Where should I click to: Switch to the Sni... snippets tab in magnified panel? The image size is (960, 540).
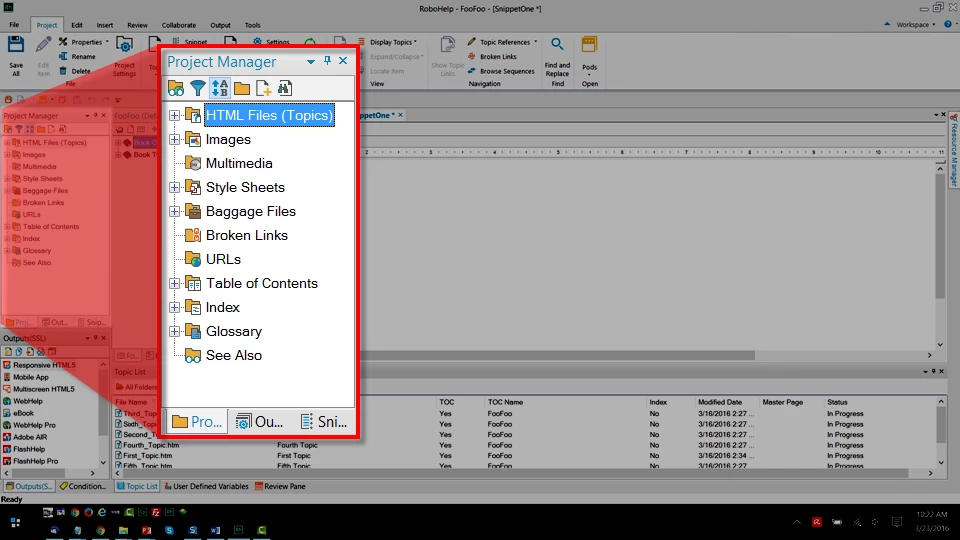tap(323, 421)
